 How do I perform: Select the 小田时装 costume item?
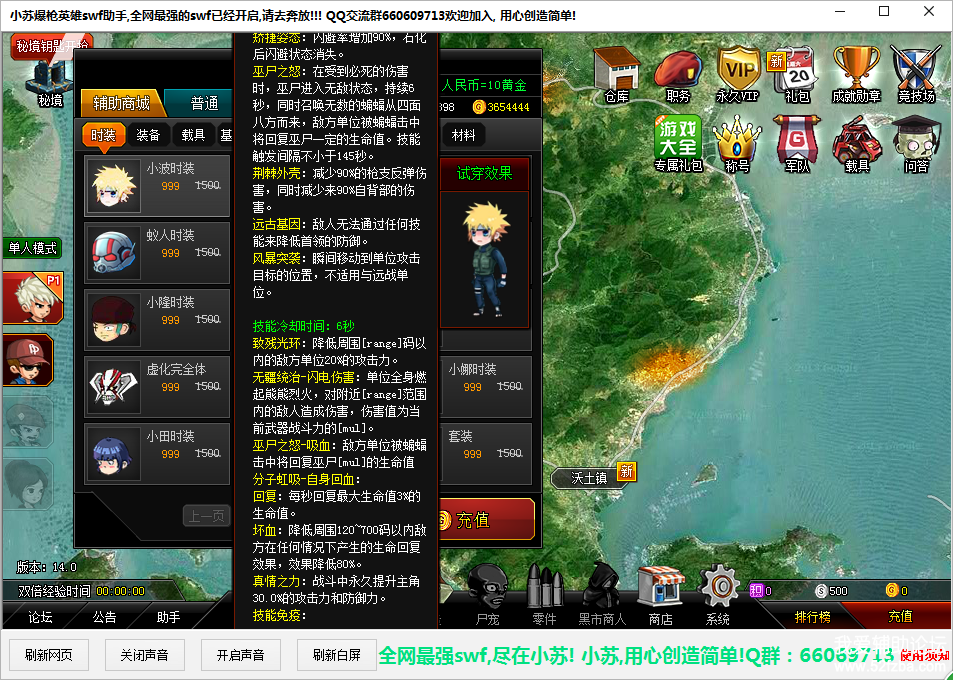(157, 453)
